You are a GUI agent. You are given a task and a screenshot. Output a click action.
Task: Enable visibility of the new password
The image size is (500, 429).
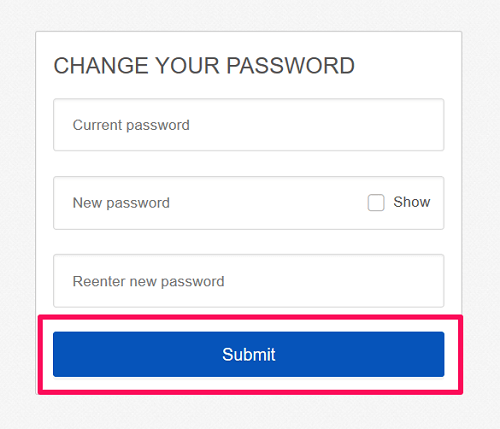(x=376, y=202)
